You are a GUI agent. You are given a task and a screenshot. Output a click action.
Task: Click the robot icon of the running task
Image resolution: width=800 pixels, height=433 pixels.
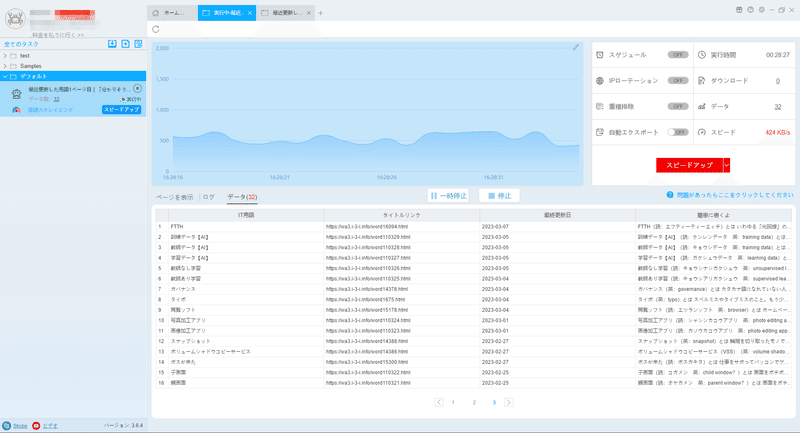coord(17,93)
